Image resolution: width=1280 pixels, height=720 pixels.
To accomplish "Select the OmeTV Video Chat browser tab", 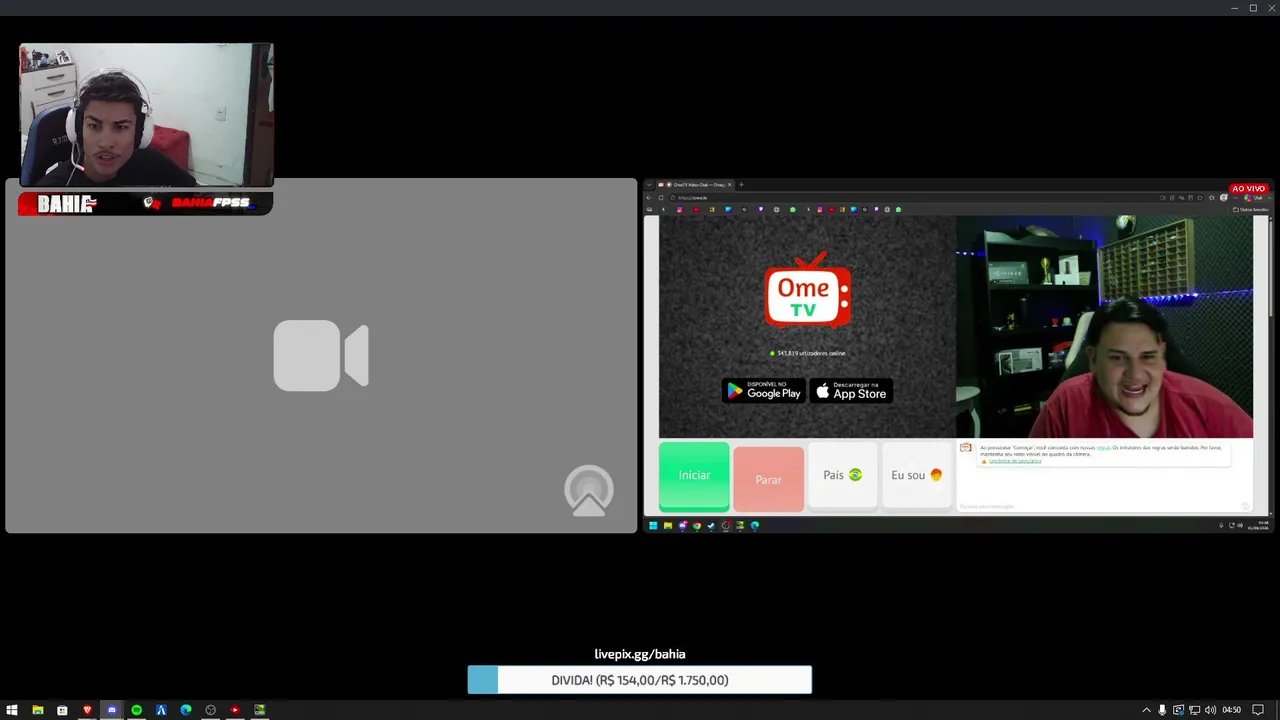I will click(x=695, y=185).
